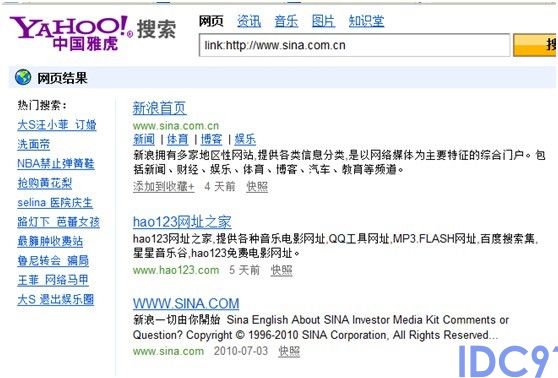Image resolution: width=558 pixels, height=378 pixels.
Task: Switch to the 图片 tab
Action: [323, 21]
